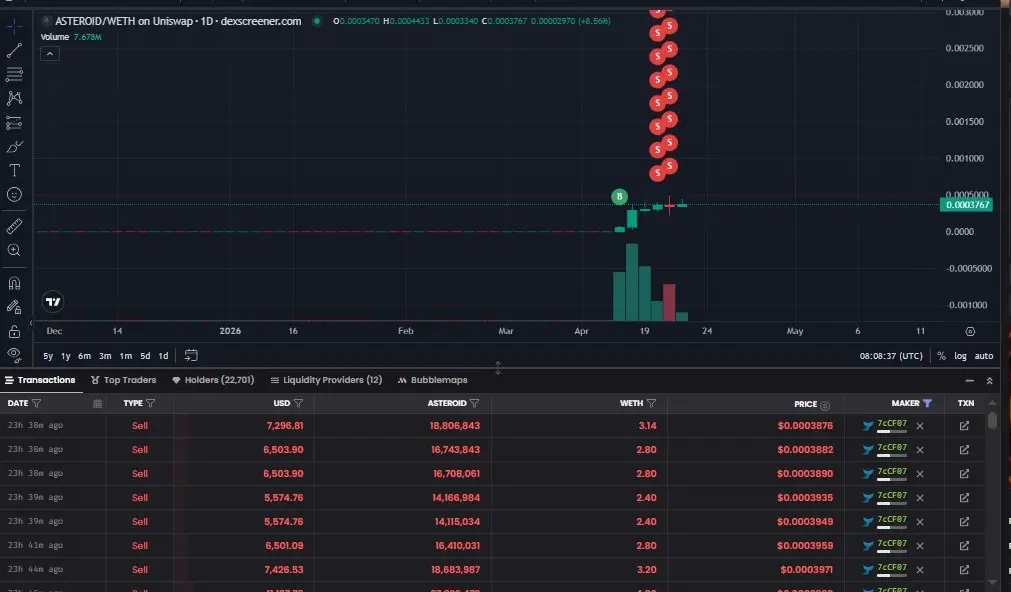Viewport: 1011px width, 592px height.
Task: Expand panel with the double-chevron up icon
Action: tap(989, 380)
